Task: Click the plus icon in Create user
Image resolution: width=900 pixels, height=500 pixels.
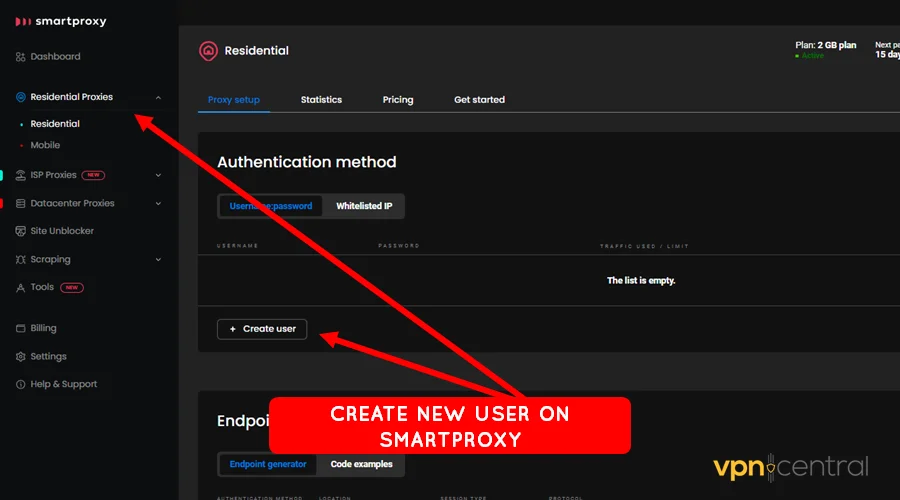Action: 232,329
